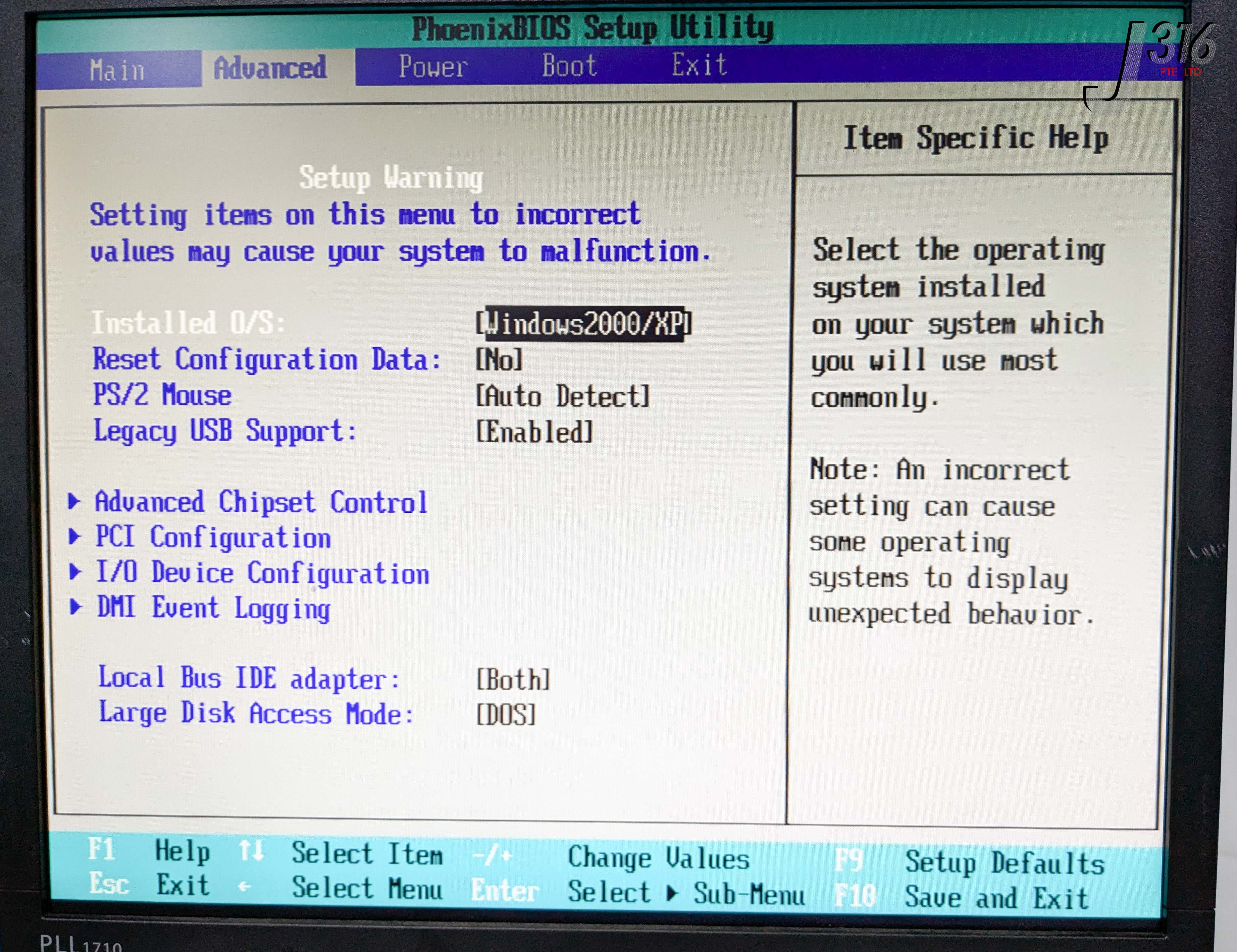Open PCI Configuration sub-menu
This screenshot has width=1237, height=952.
(213, 537)
